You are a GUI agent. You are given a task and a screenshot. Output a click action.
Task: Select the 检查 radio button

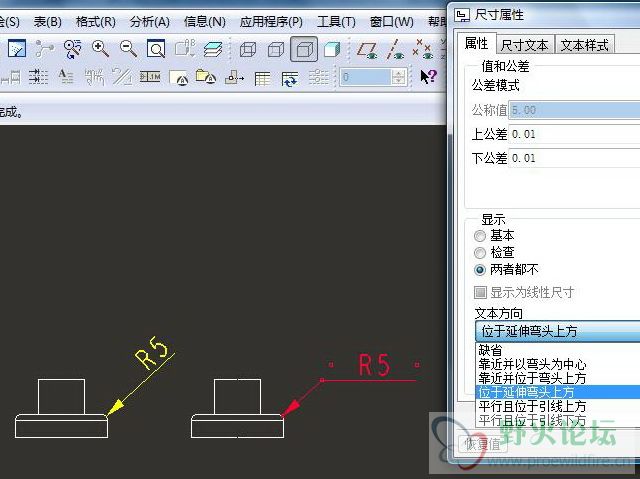(x=480, y=253)
